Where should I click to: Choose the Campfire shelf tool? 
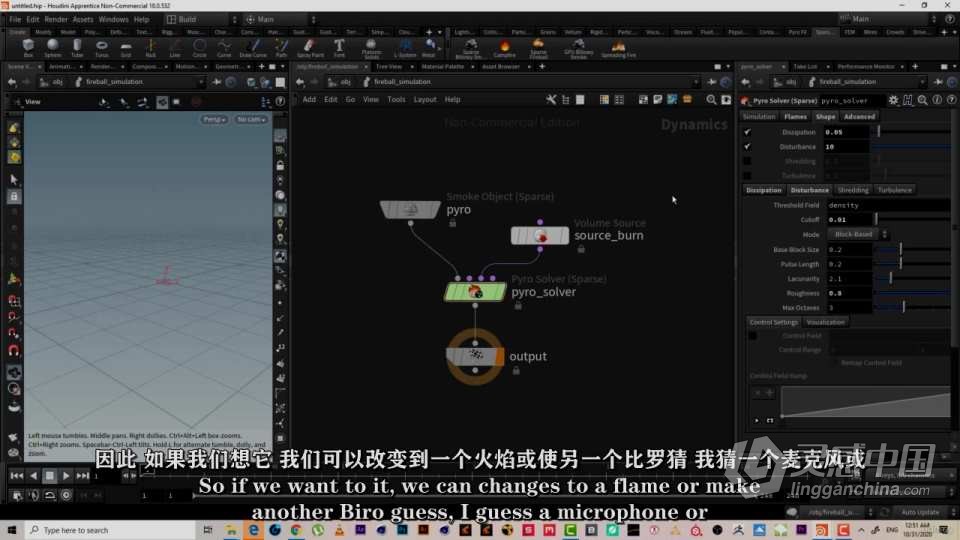pos(504,48)
